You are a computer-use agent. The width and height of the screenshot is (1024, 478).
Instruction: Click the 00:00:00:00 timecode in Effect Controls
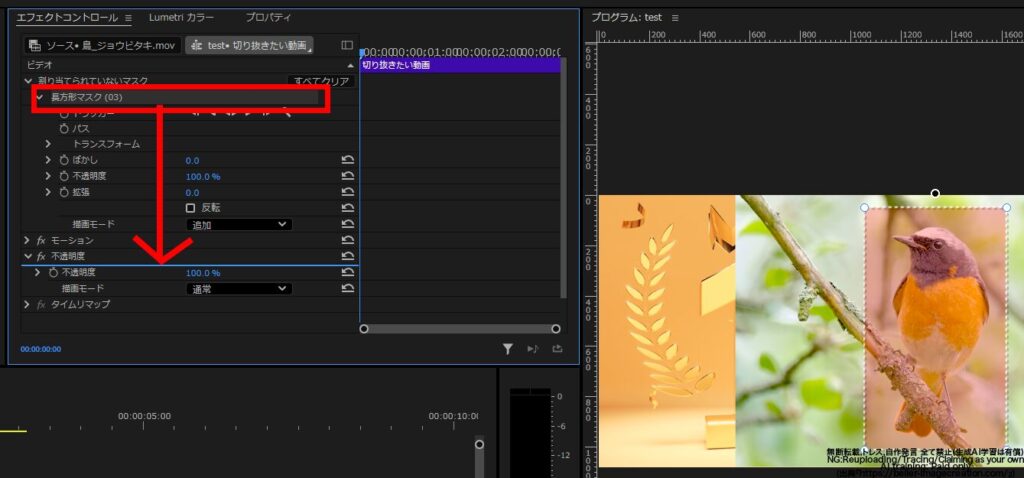40,349
